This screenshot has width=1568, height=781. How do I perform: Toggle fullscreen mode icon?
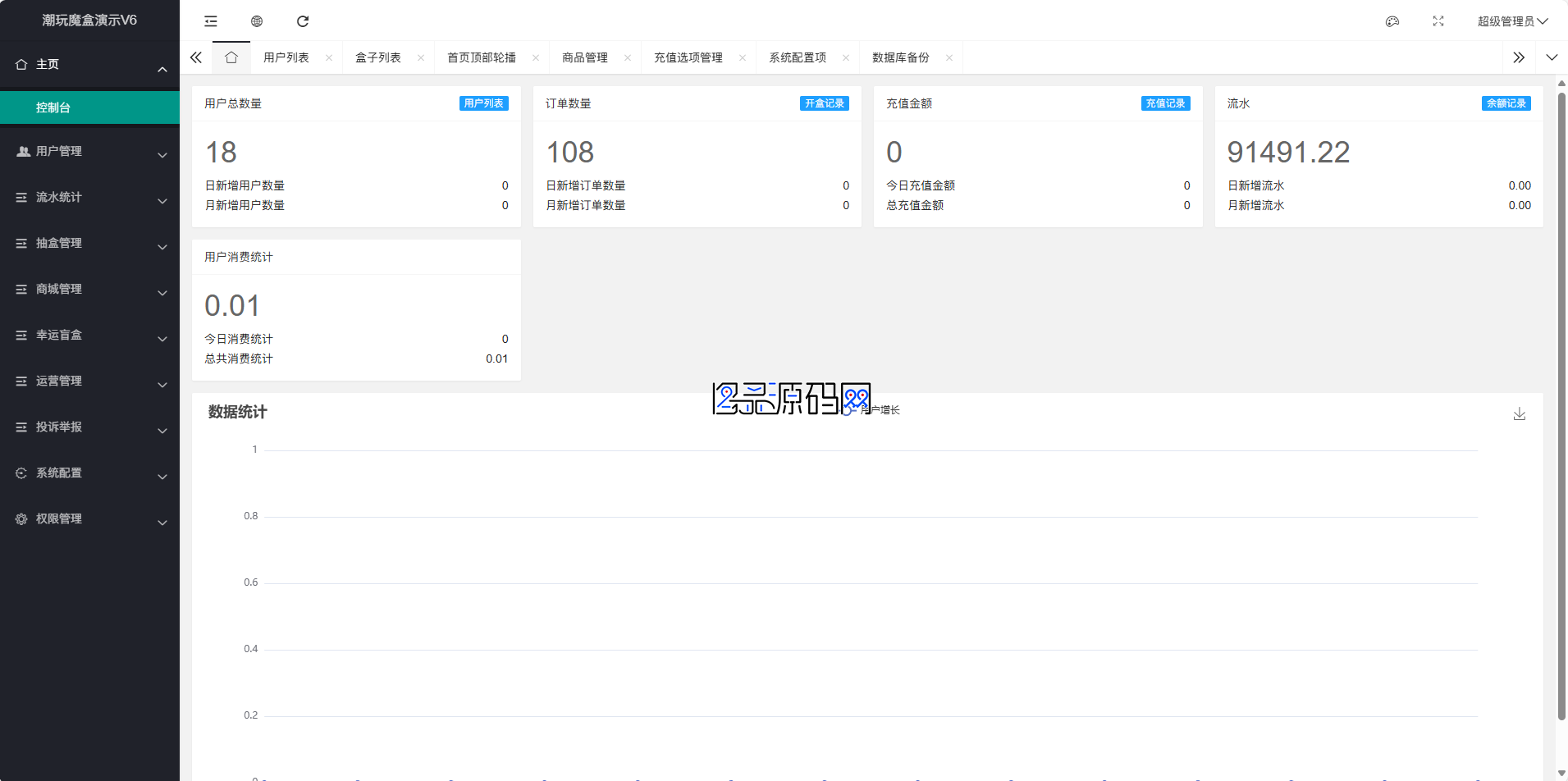point(1438,21)
